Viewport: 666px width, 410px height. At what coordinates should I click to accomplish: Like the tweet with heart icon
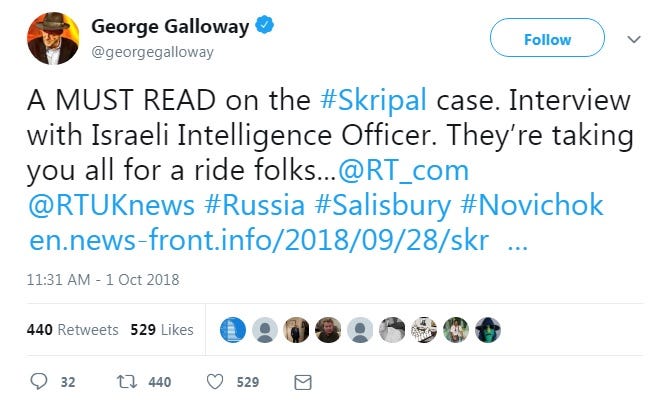213,381
